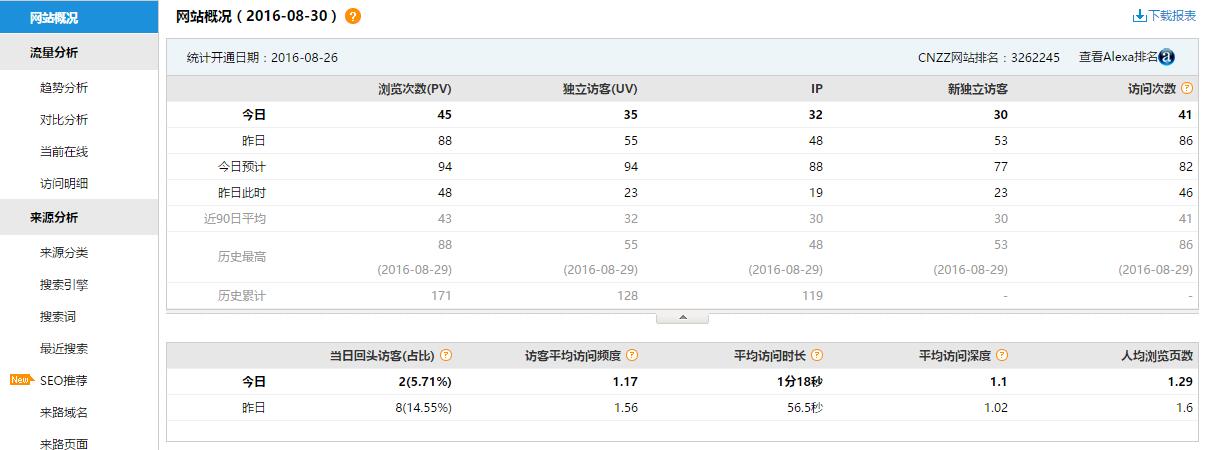Click help icon next to 当日回头访客(占比)
The width and height of the screenshot is (1209, 450).
[x=446, y=355]
